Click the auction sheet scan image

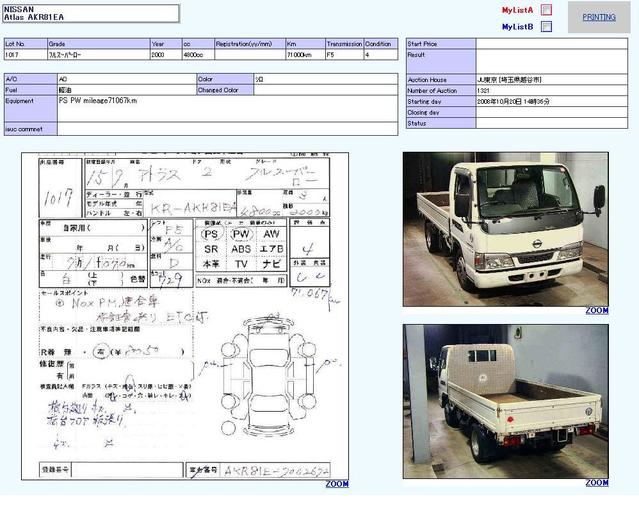185,316
